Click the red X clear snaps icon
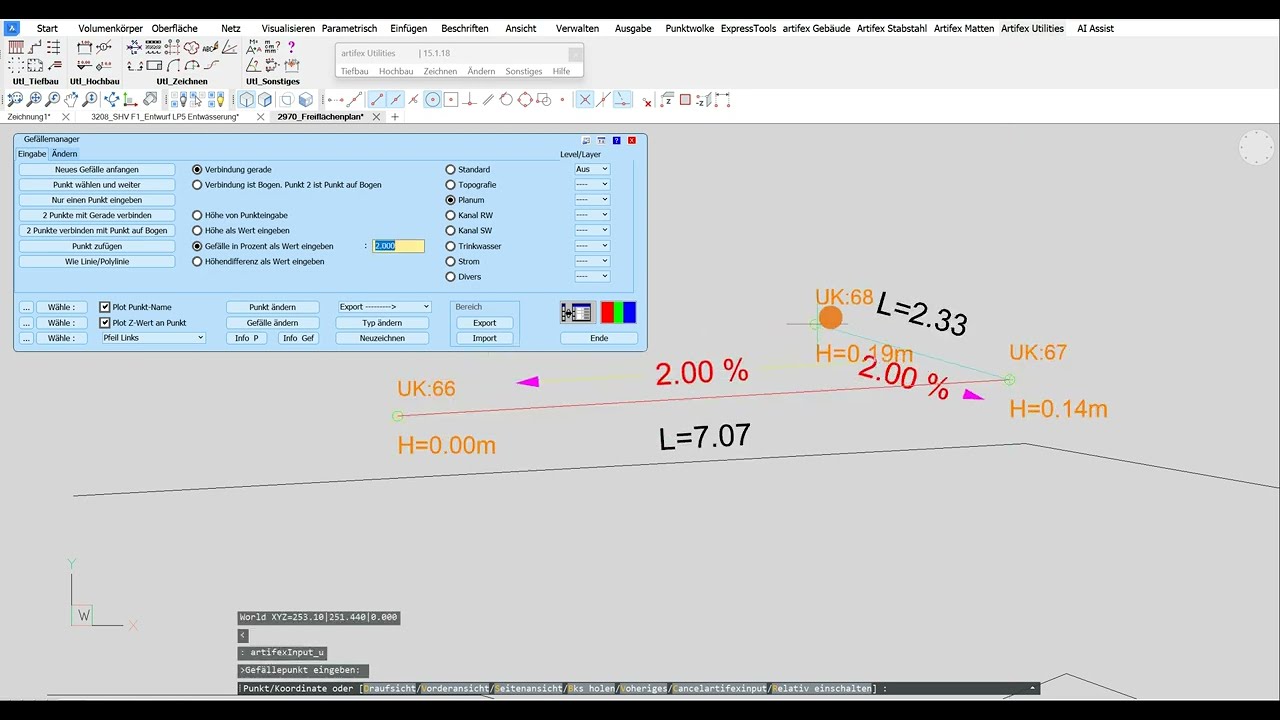Image resolution: width=1280 pixels, height=720 pixels. click(x=647, y=102)
